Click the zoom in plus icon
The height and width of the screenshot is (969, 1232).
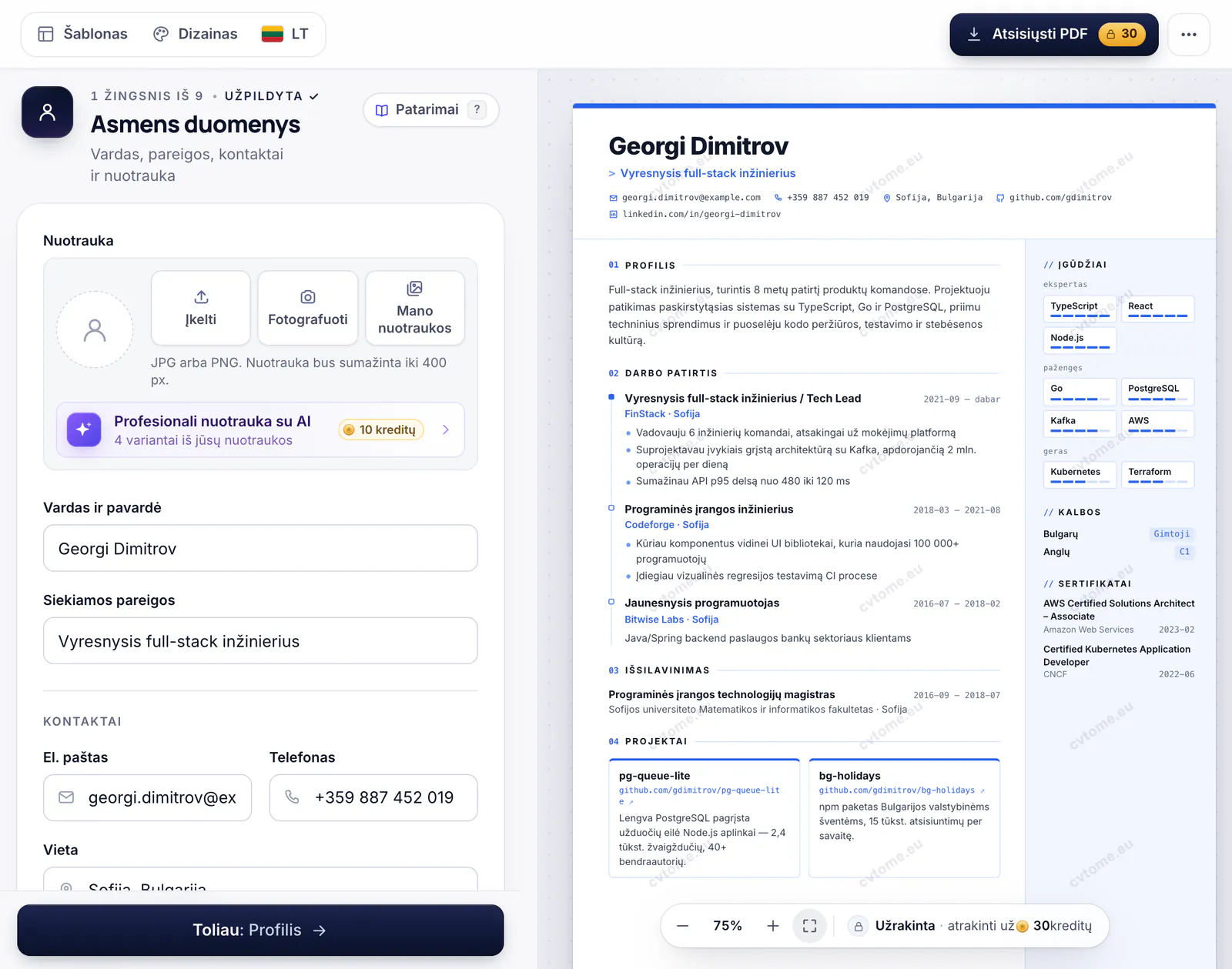[x=773, y=926]
